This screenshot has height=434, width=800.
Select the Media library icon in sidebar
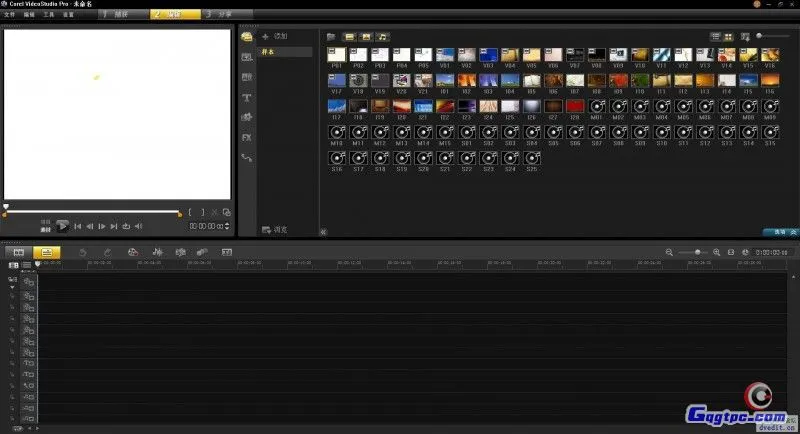point(246,38)
